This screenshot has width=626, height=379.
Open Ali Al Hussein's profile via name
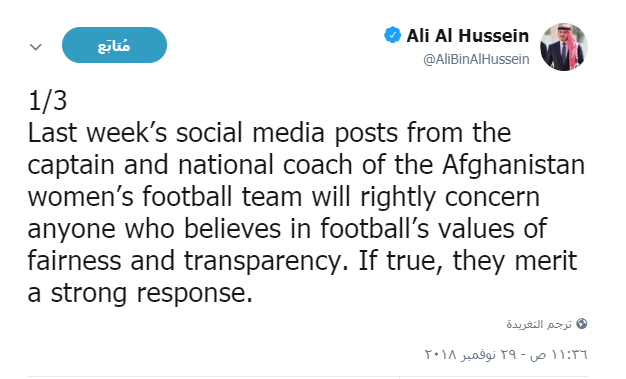tap(468, 36)
